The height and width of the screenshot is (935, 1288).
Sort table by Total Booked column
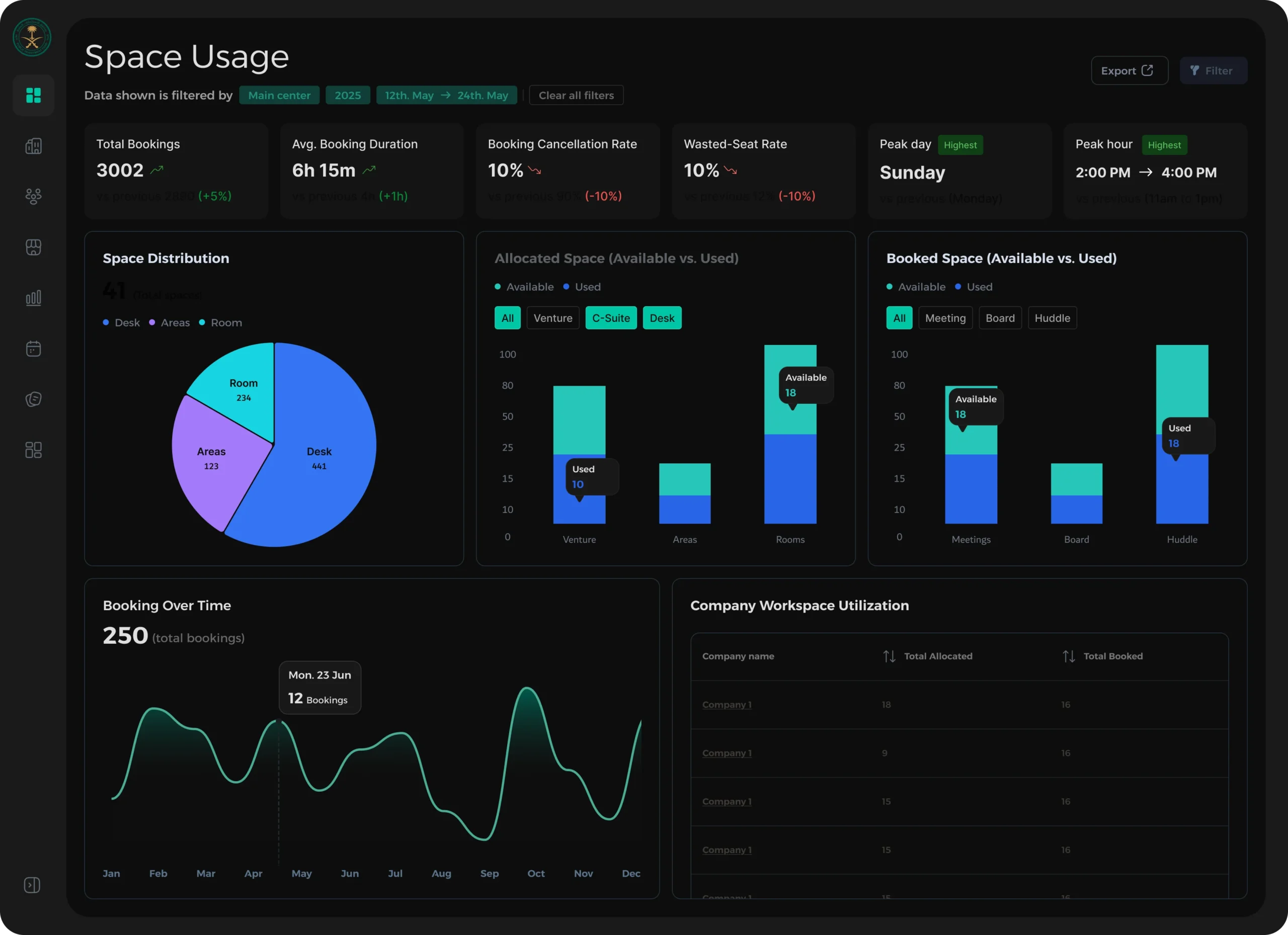tap(1069, 656)
